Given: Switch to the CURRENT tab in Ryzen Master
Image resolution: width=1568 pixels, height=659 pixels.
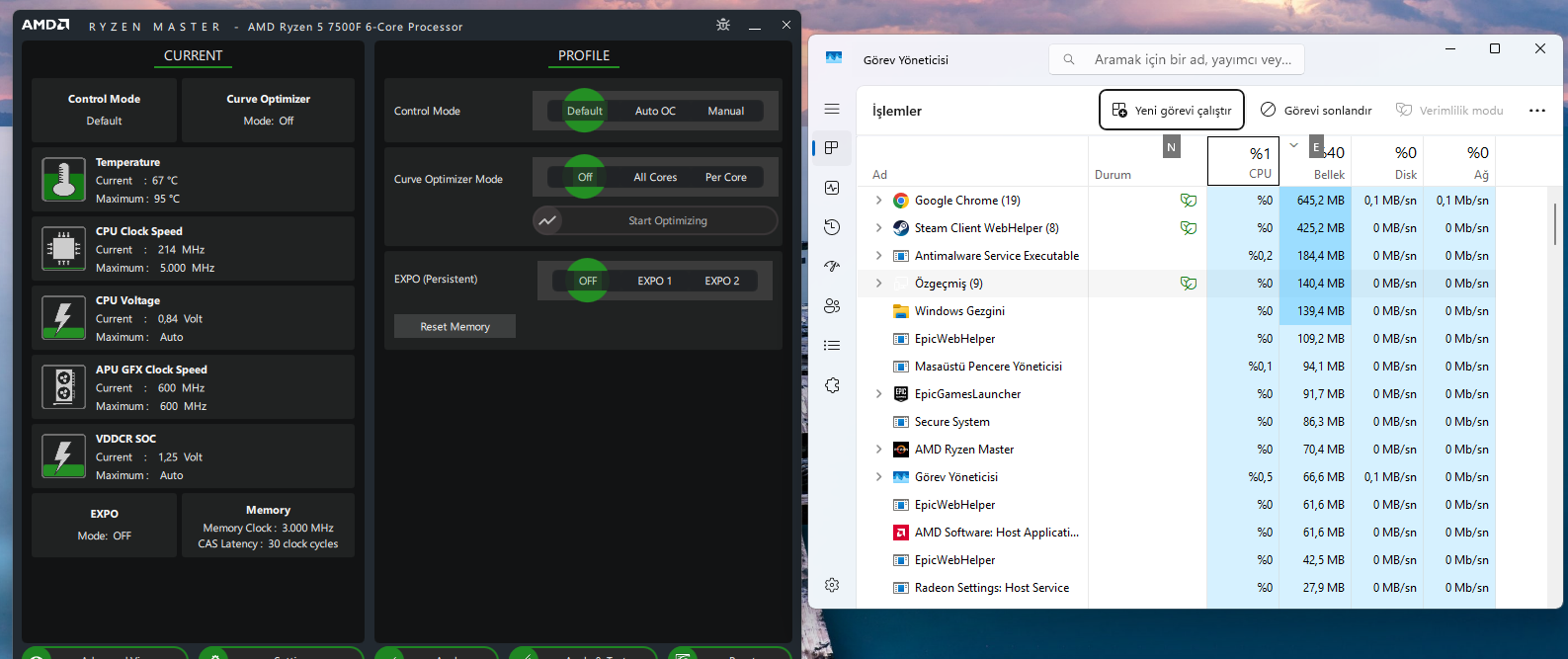Looking at the screenshot, I should [x=193, y=55].
